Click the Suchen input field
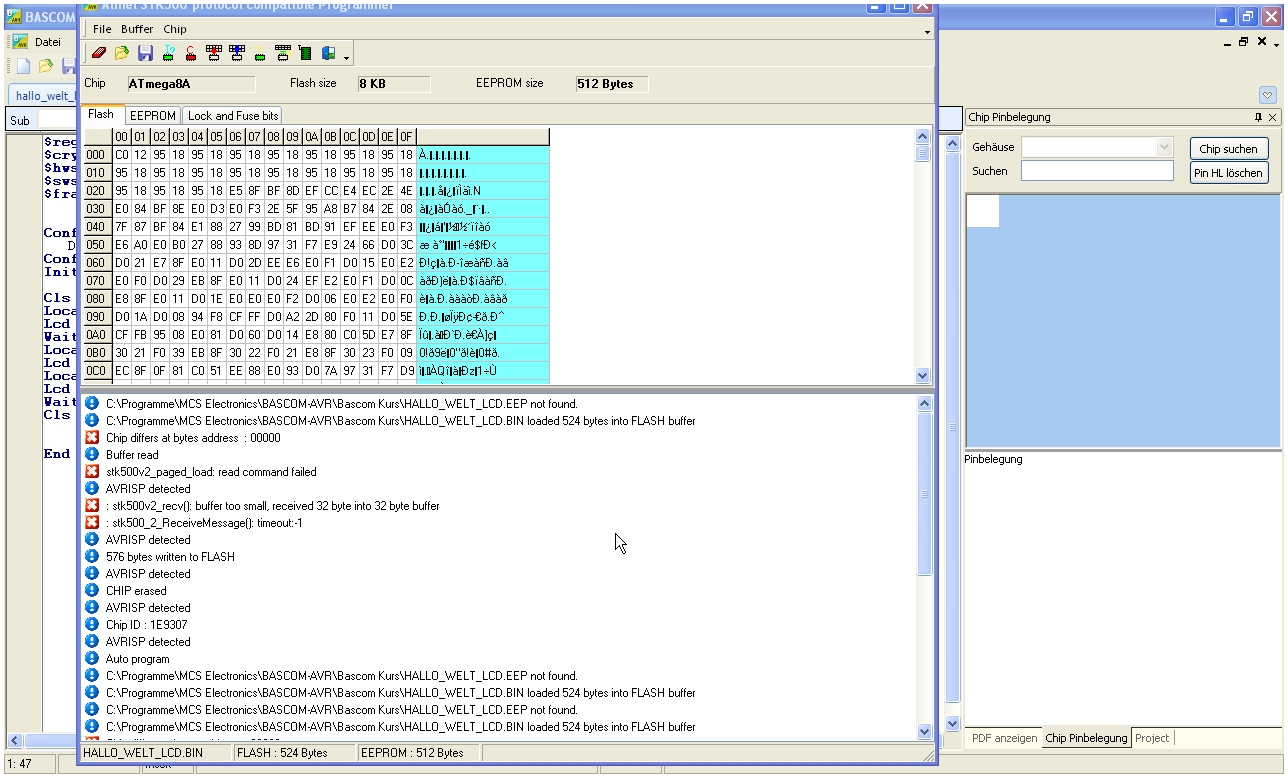The height and width of the screenshot is (778, 1288). click(x=1097, y=171)
